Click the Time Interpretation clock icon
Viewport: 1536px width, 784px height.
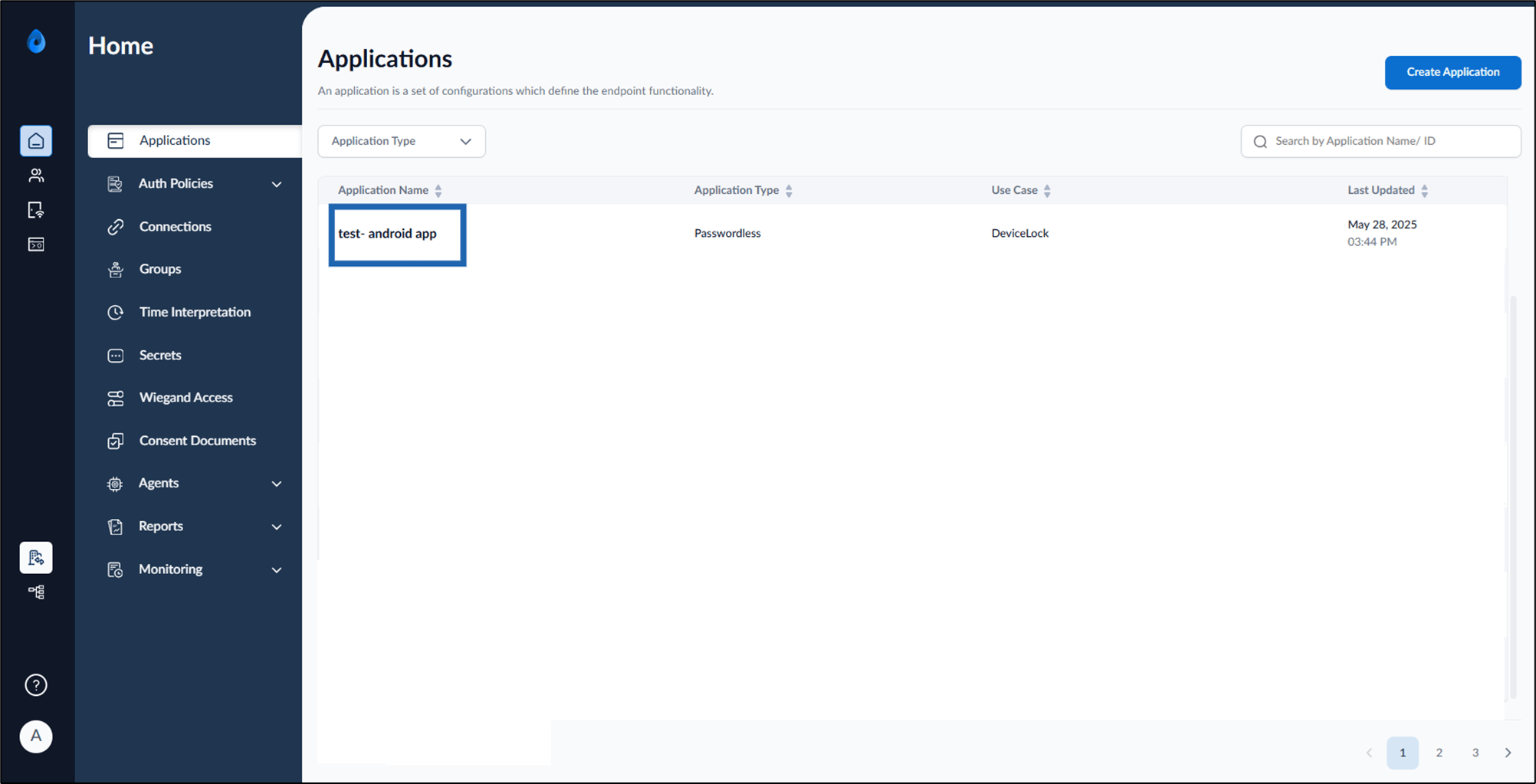pos(116,312)
